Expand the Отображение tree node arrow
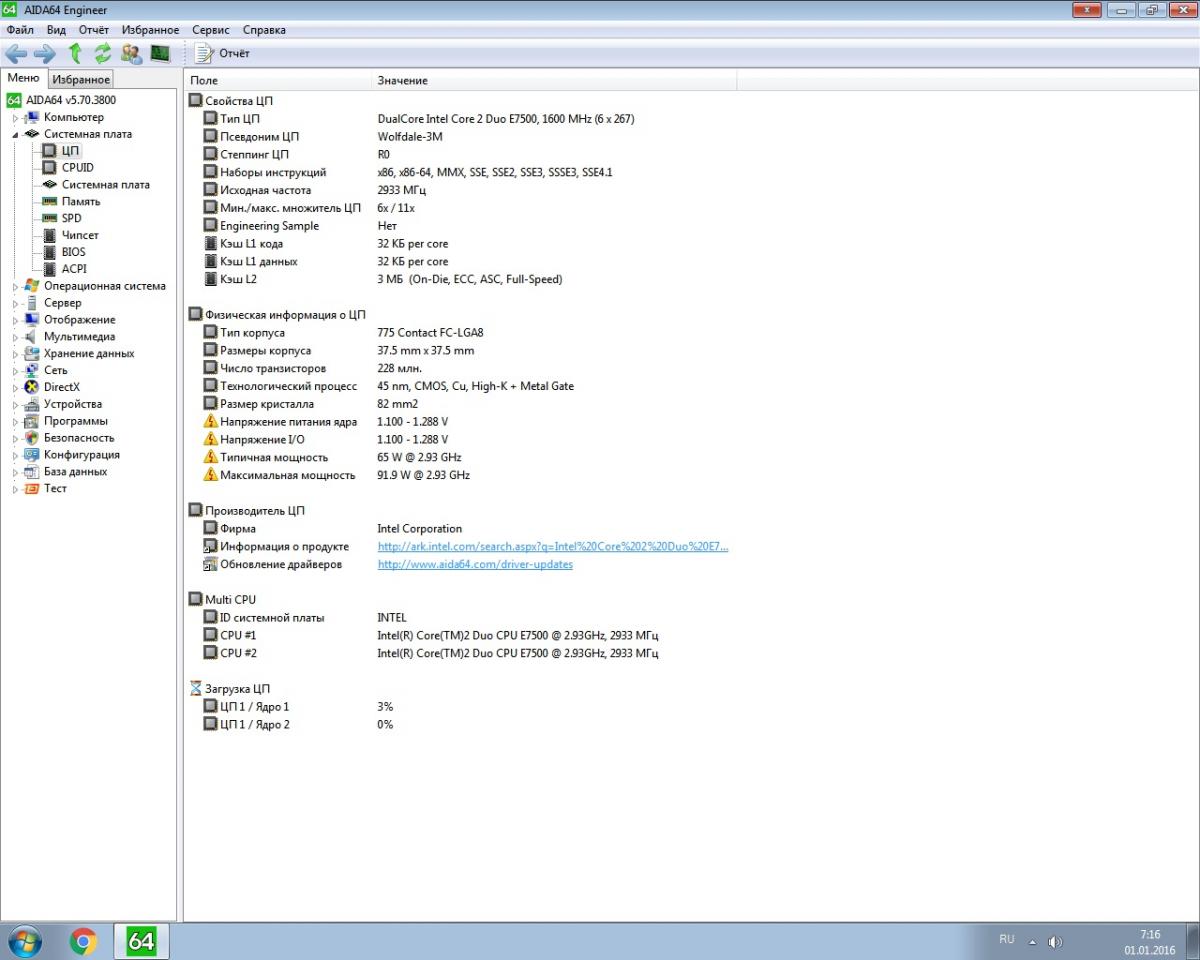1200x960 pixels. (16, 320)
